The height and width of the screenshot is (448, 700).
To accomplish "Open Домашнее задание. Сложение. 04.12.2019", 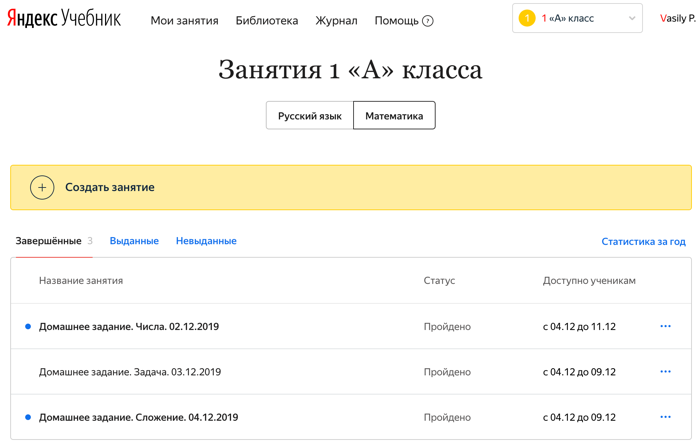I will [138, 418].
